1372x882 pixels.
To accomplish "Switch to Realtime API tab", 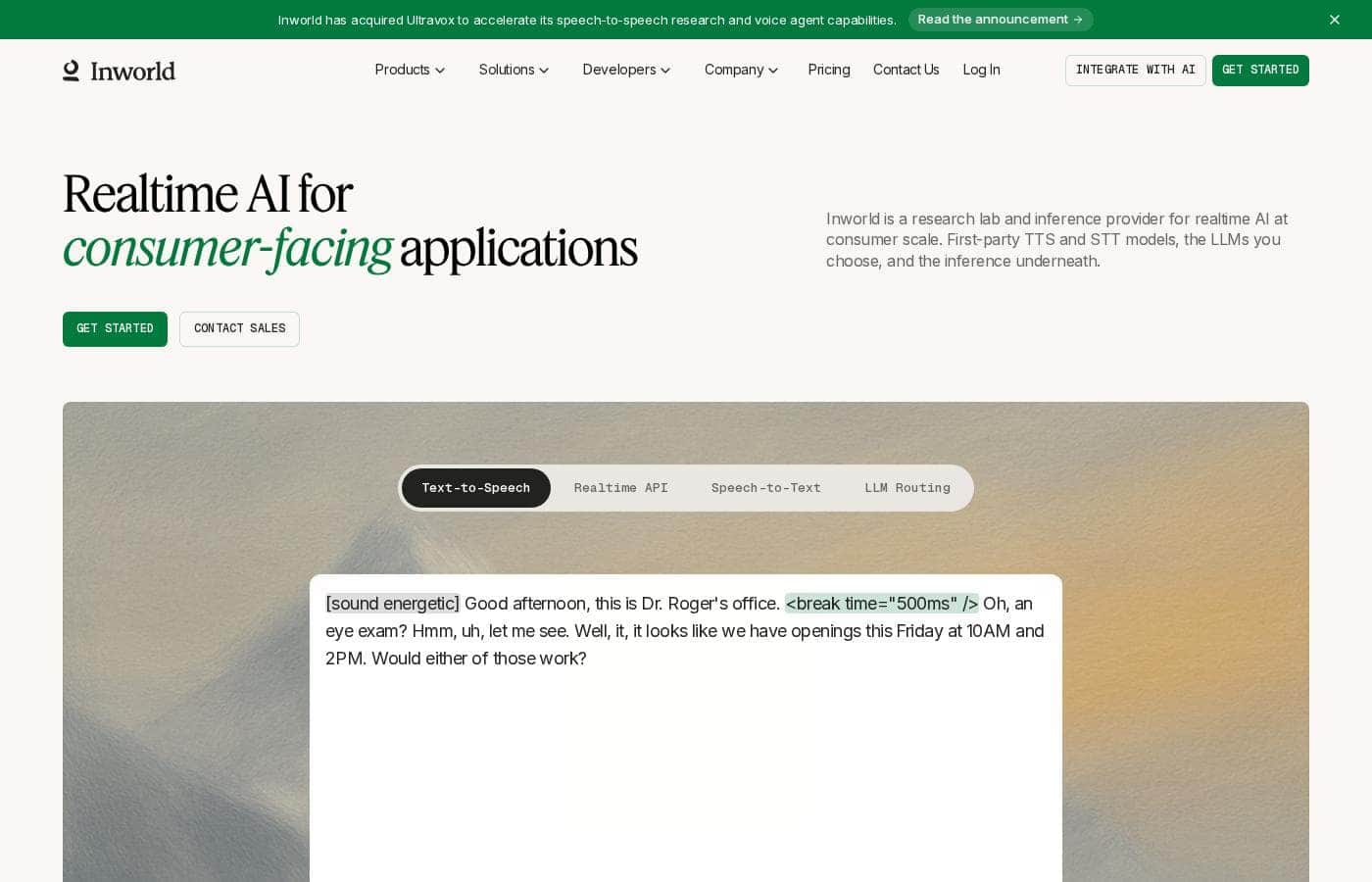I will pyautogui.click(x=621, y=488).
